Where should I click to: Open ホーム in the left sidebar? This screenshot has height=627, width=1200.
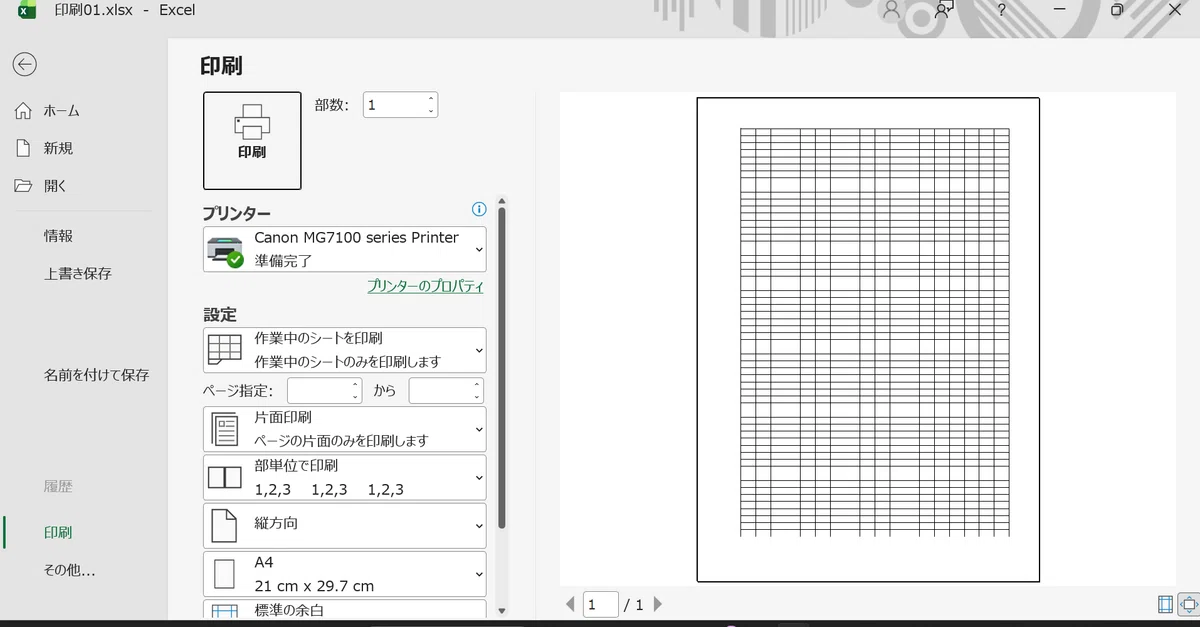(61, 111)
